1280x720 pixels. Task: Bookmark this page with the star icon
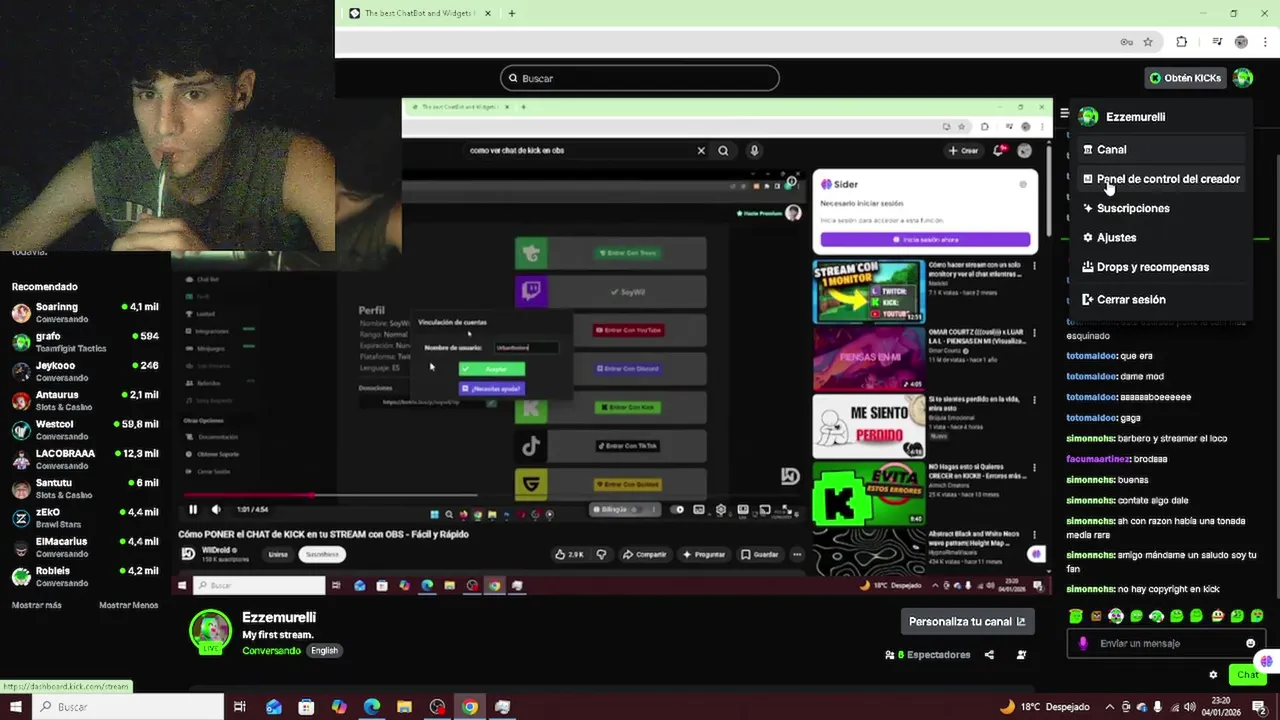(1148, 42)
